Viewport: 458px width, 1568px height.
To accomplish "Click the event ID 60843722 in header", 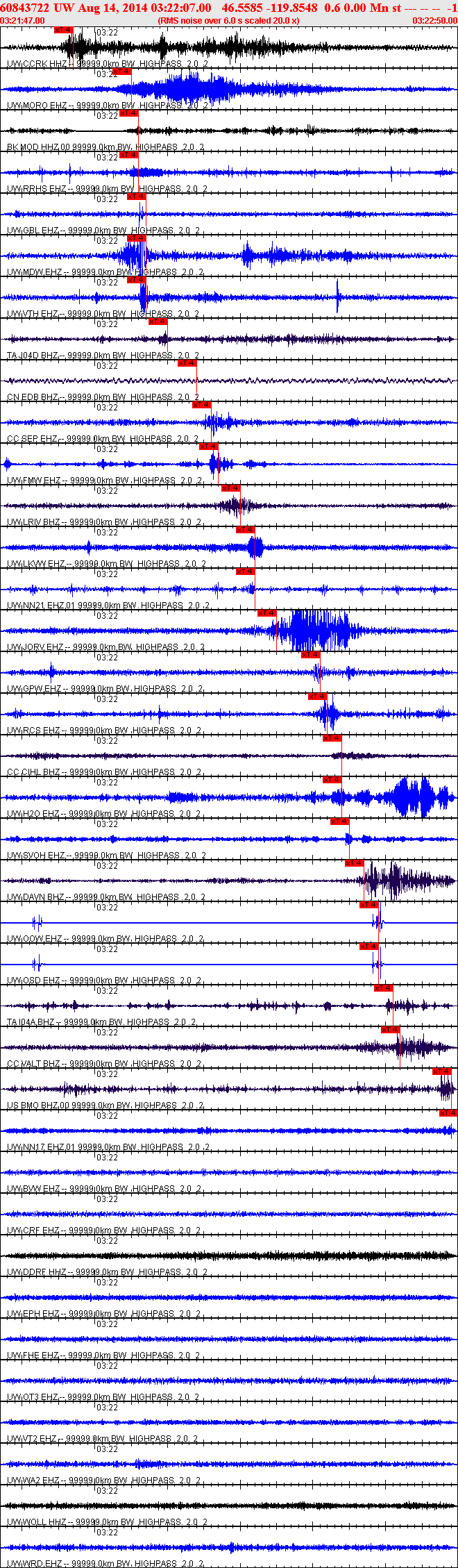I will (x=24, y=8).
